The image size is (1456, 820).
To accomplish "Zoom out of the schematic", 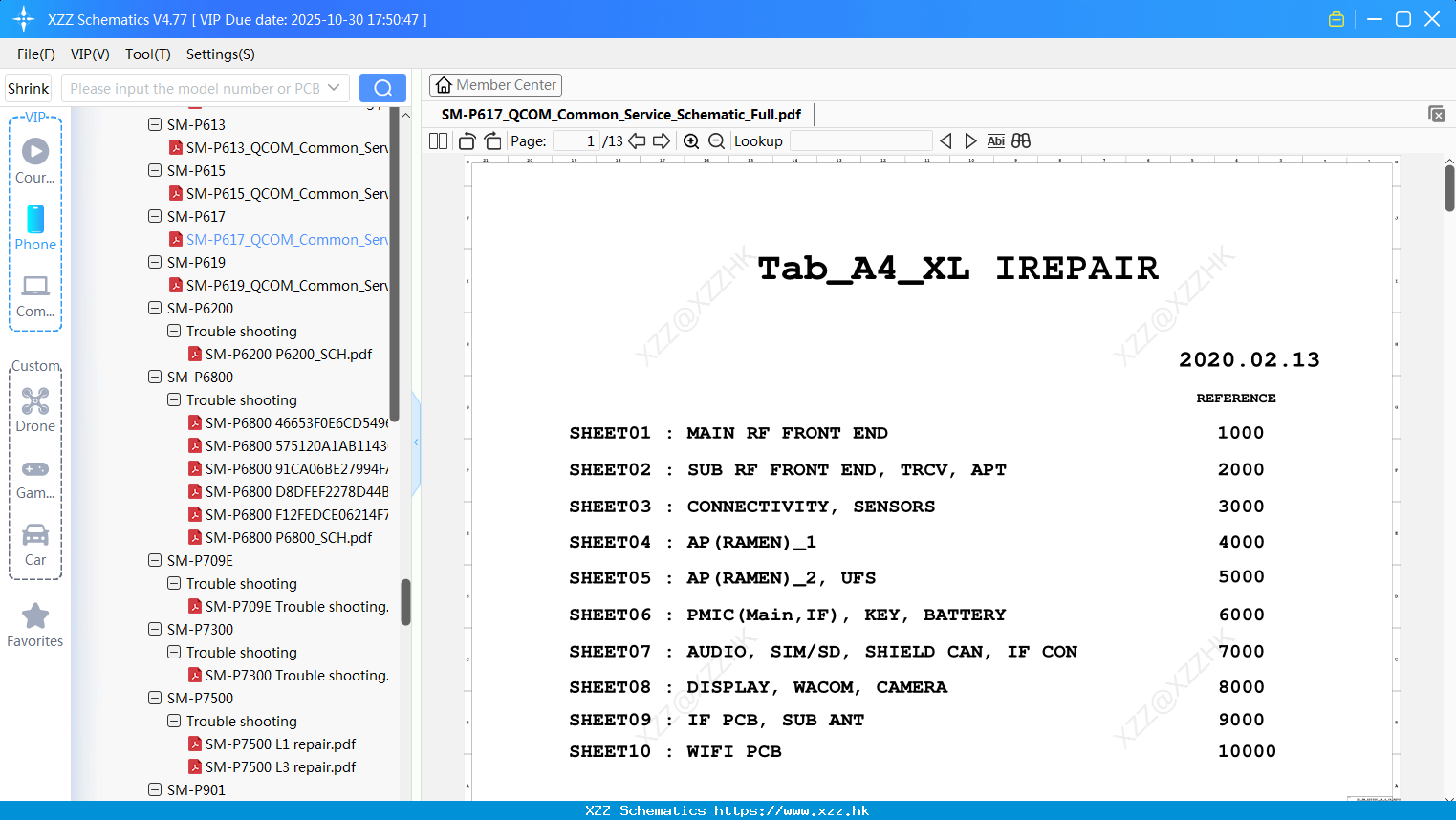I will coord(716,141).
